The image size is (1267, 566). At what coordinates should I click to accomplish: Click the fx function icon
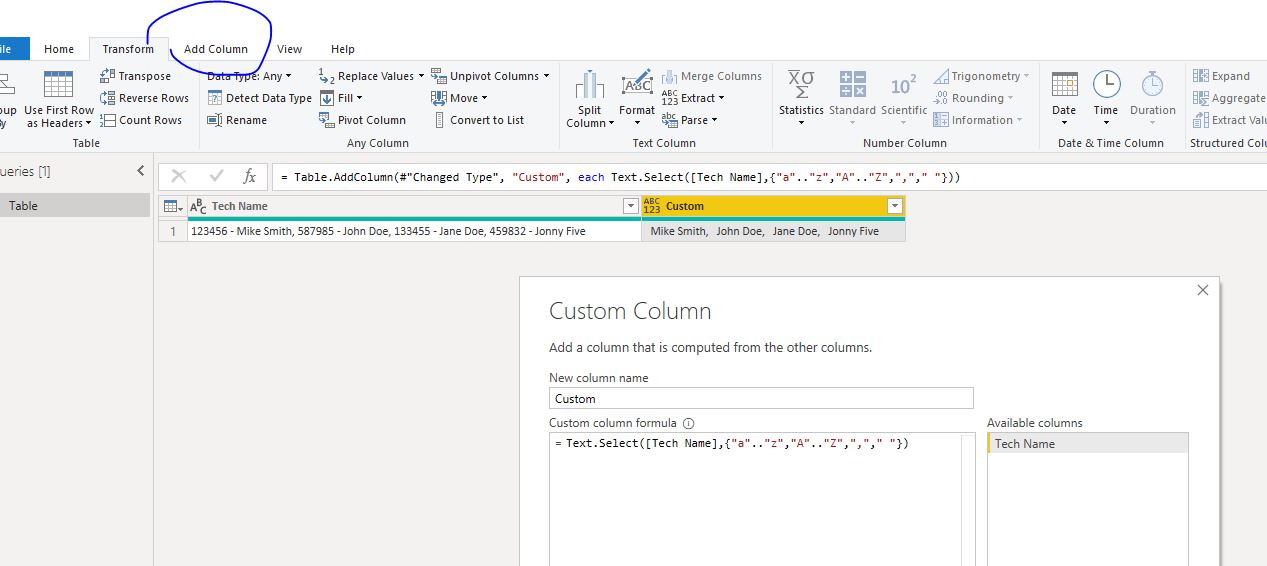(x=250, y=177)
